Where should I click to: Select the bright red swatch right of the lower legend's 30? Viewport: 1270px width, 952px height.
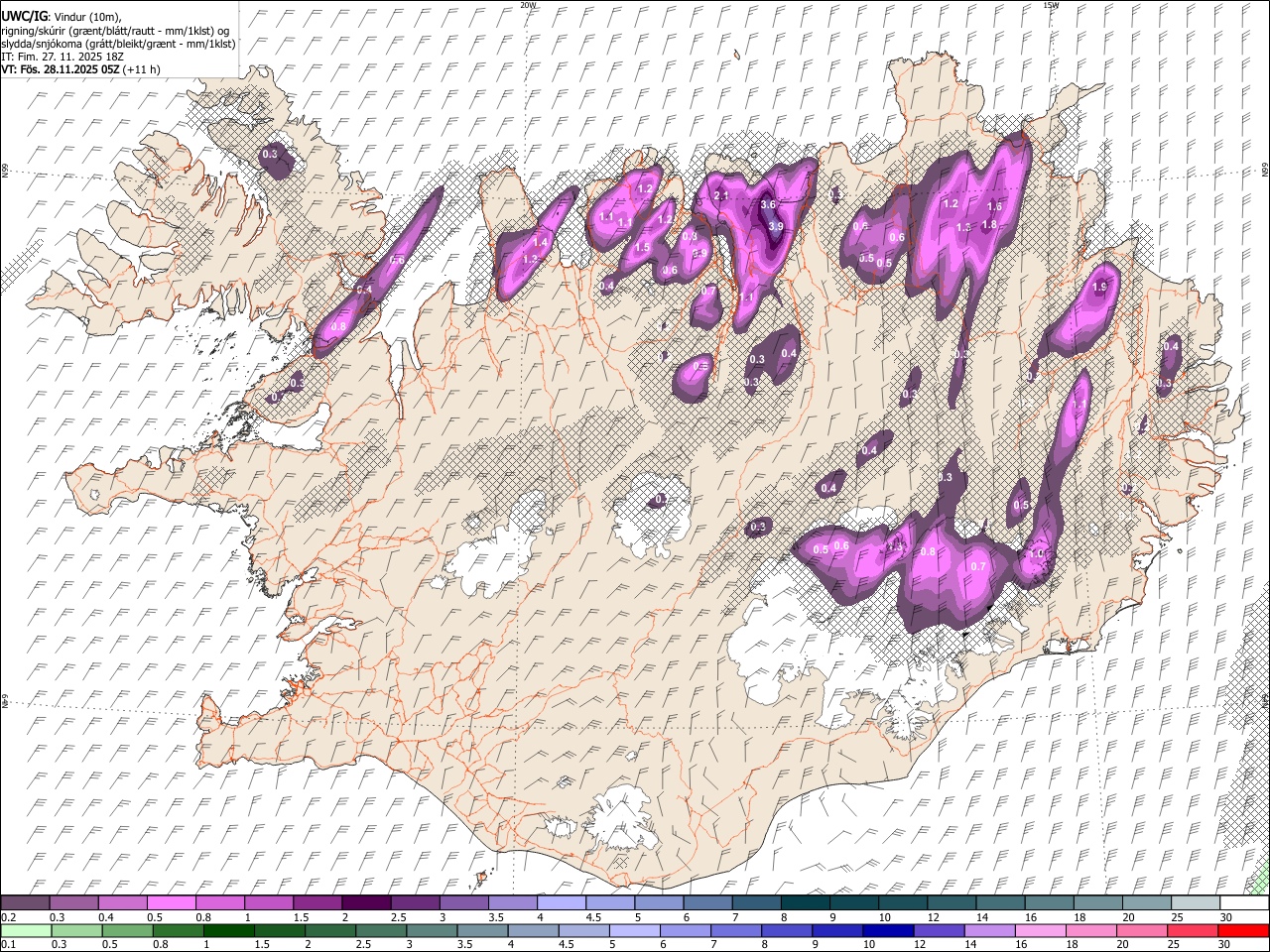click(x=1243, y=931)
